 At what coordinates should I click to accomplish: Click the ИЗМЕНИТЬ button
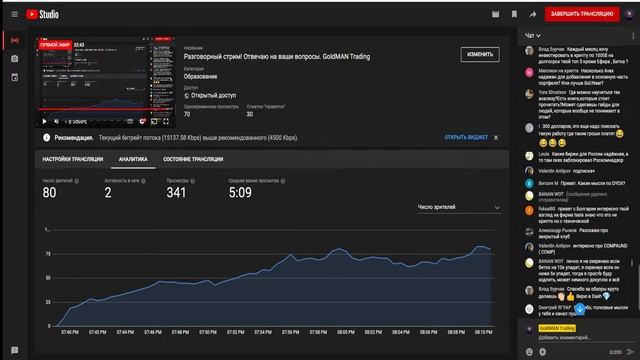[x=480, y=54]
